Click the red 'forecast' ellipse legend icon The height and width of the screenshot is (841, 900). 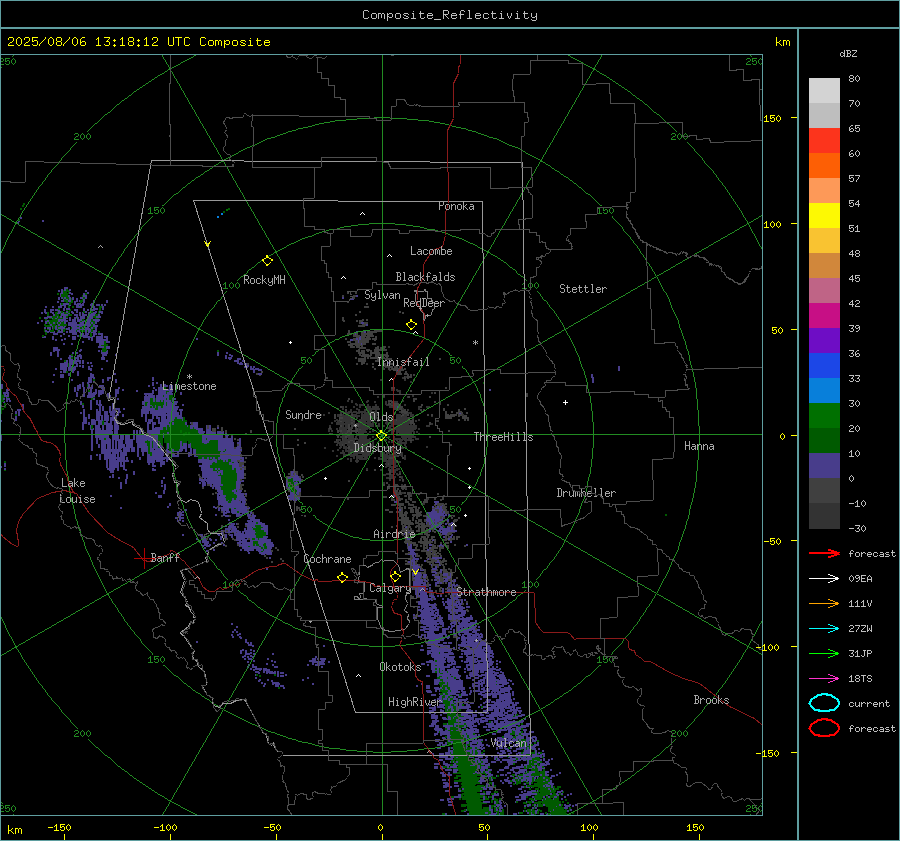point(824,728)
